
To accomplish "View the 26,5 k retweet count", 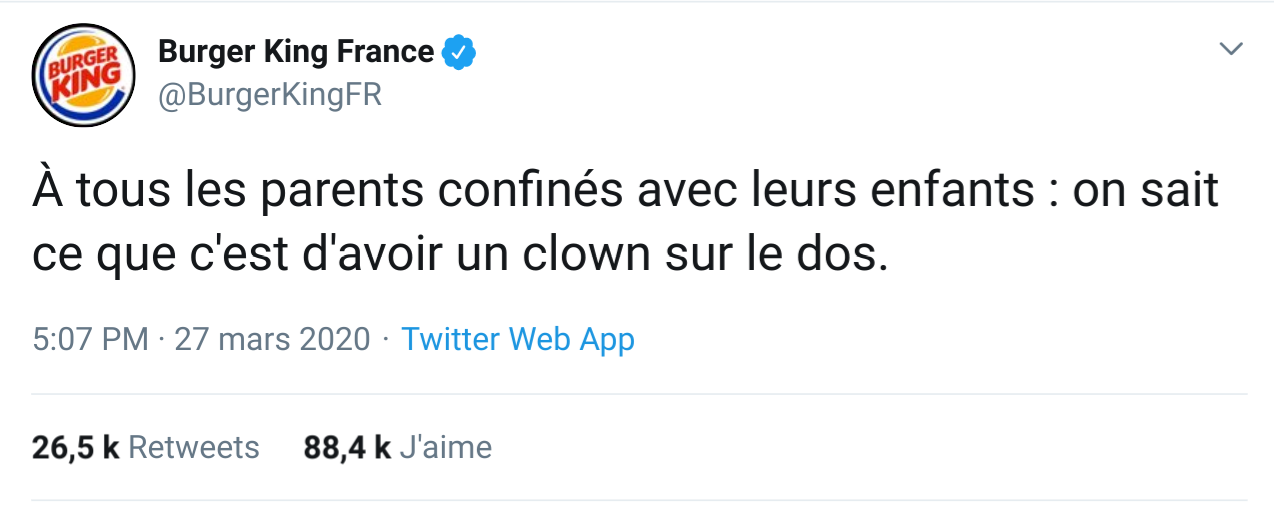I will 76,447.
